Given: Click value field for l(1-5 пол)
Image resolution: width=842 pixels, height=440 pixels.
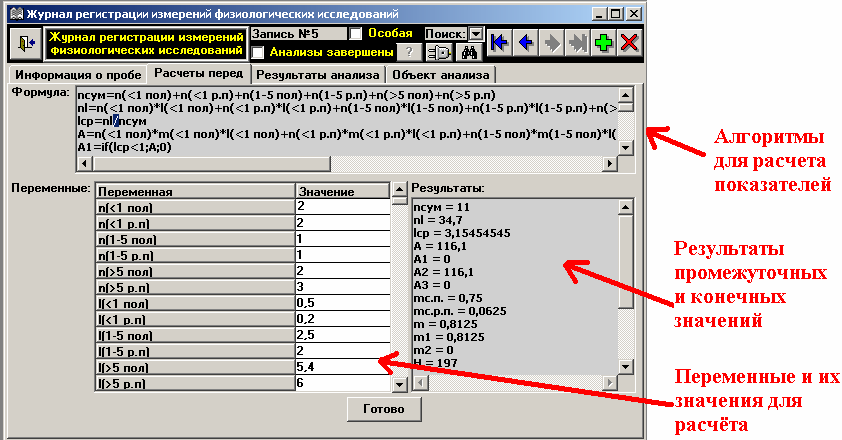Looking at the screenshot, I should [x=343, y=335].
